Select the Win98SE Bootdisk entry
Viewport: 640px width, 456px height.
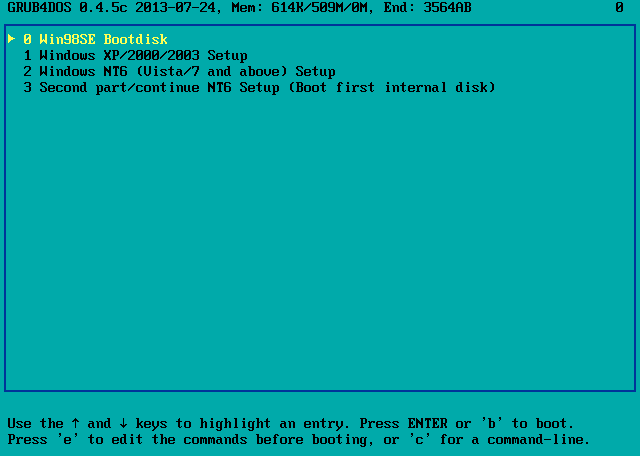click(95, 39)
